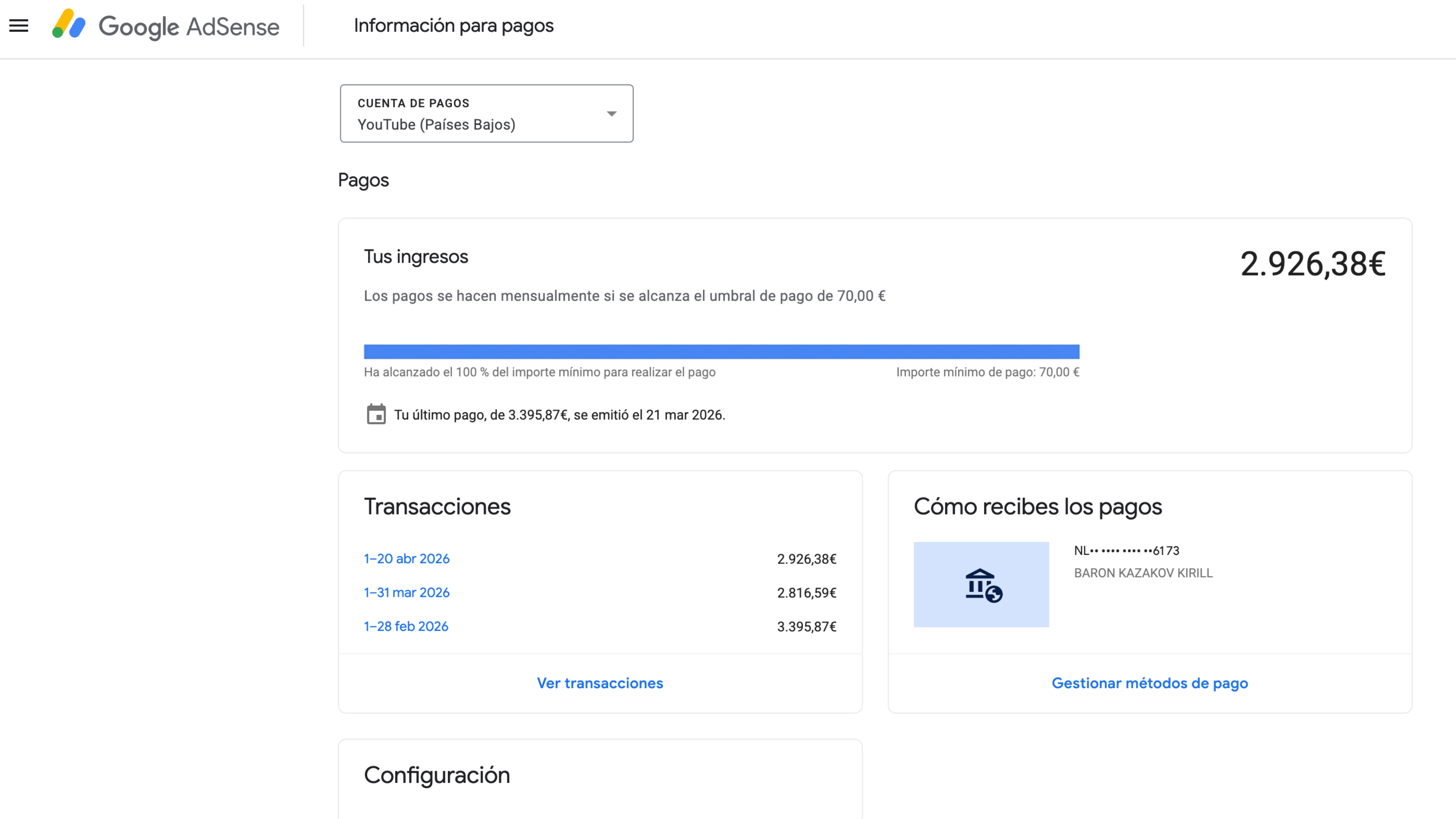1456x819 pixels.
Task: Open the 1–31 mar 2026 transaction
Action: [406, 592]
